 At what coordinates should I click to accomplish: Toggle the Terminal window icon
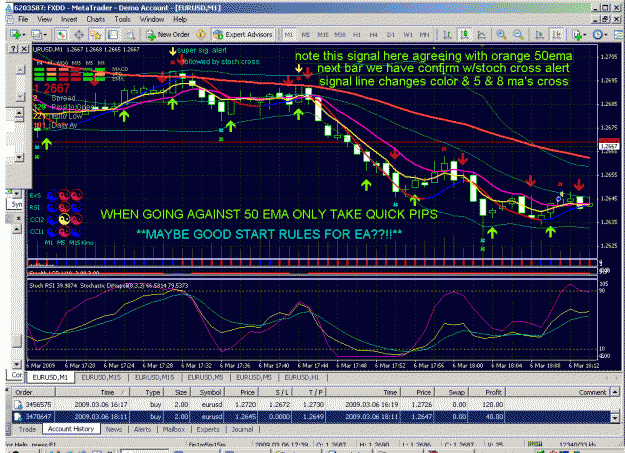click(113, 35)
